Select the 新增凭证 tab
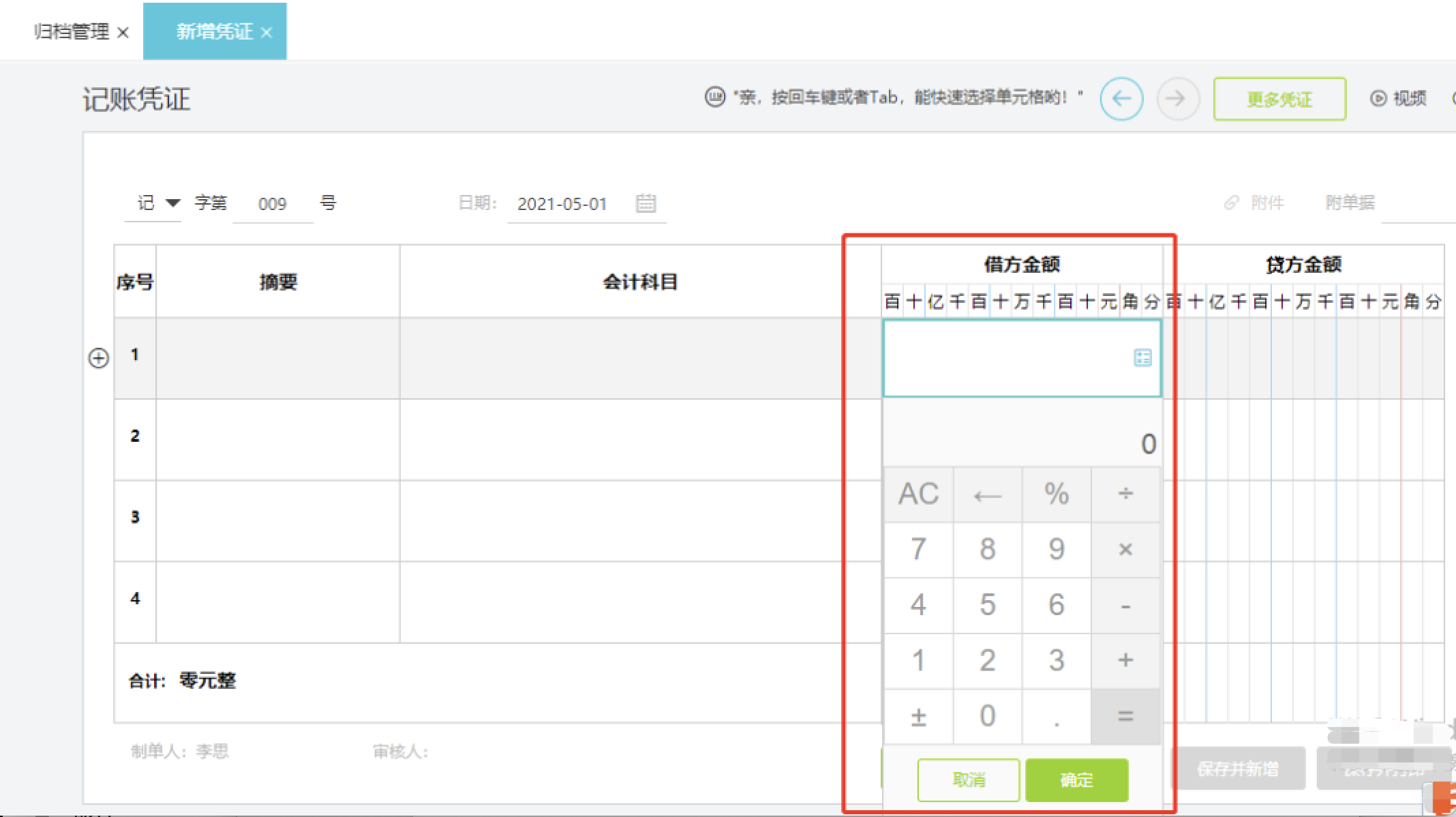 point(214,31)
